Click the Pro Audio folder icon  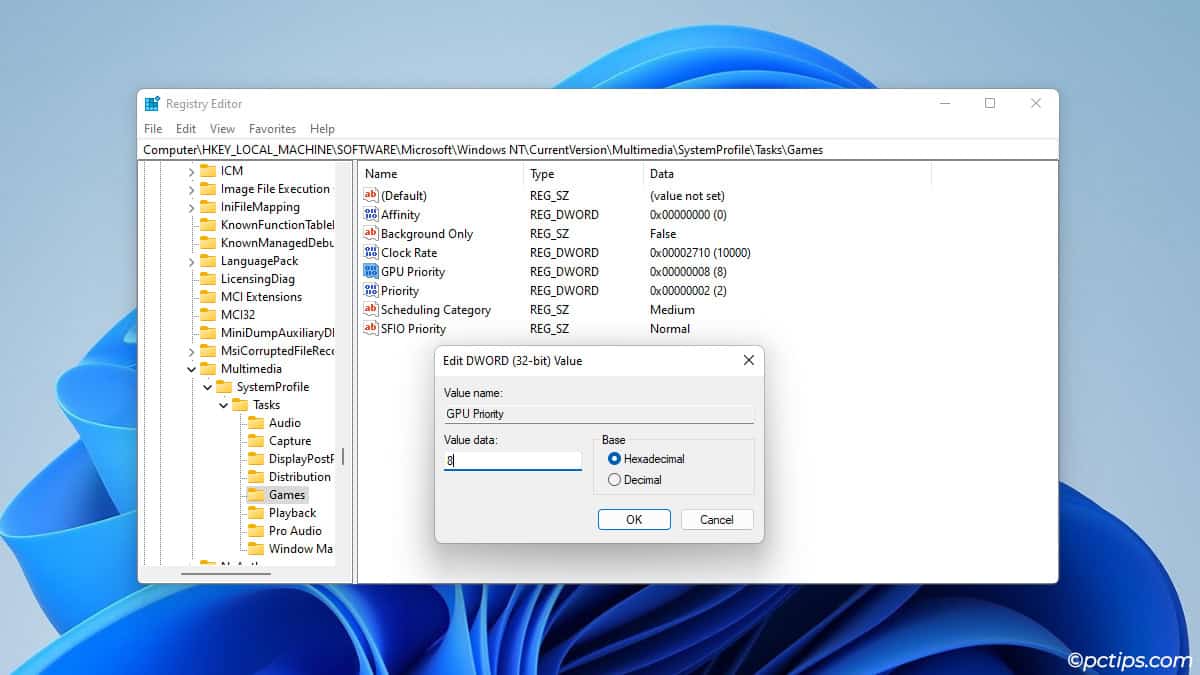click(256, 531)
